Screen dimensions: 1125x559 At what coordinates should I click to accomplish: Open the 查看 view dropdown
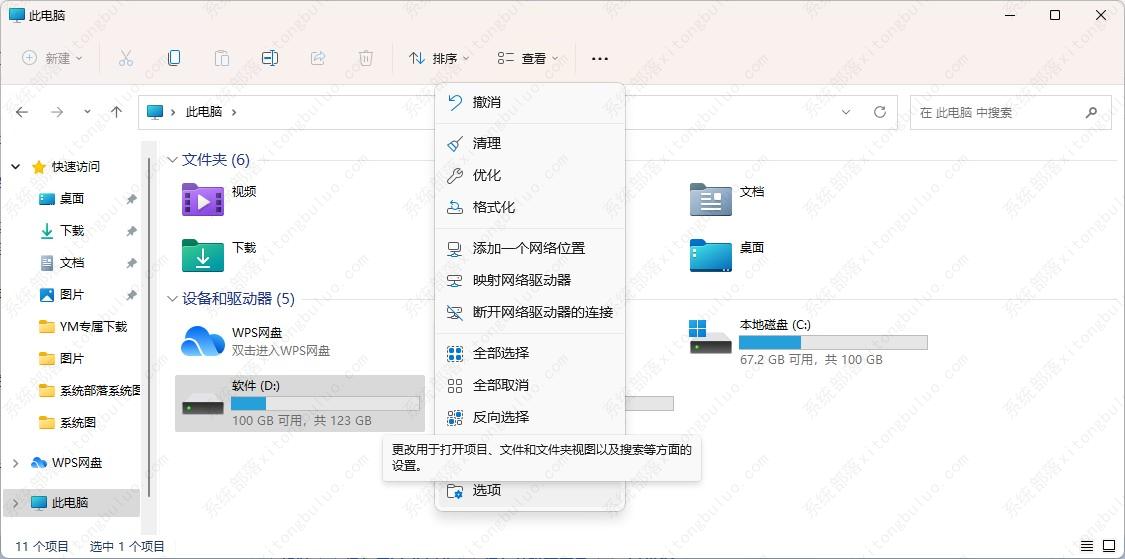pyautogui.click(x=528, y=59)
